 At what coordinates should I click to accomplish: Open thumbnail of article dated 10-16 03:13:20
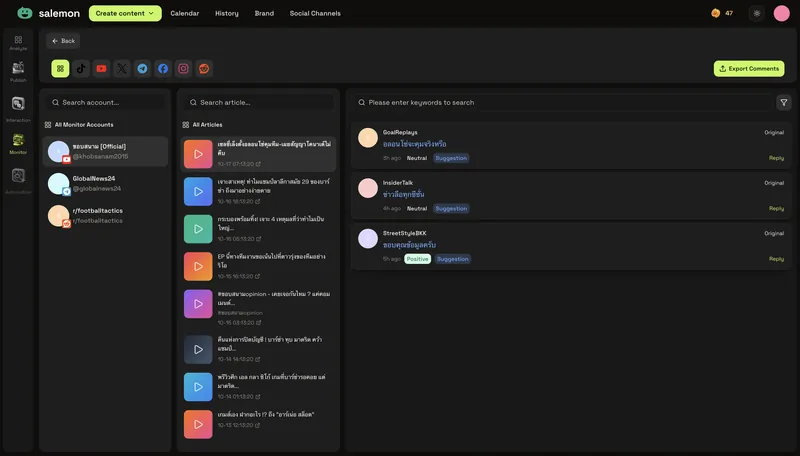[x=198, y=304]
